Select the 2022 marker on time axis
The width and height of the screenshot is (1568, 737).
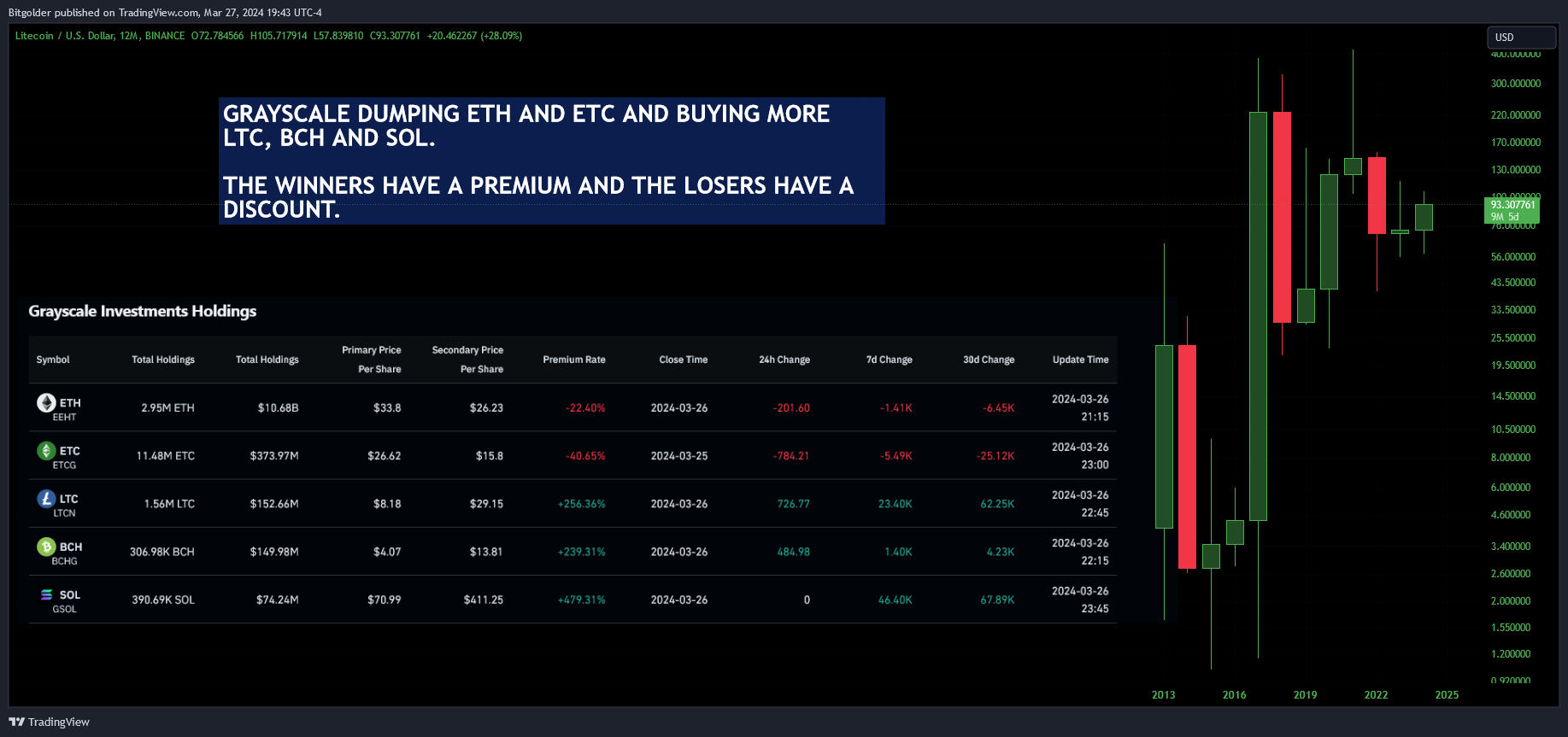1376,694
